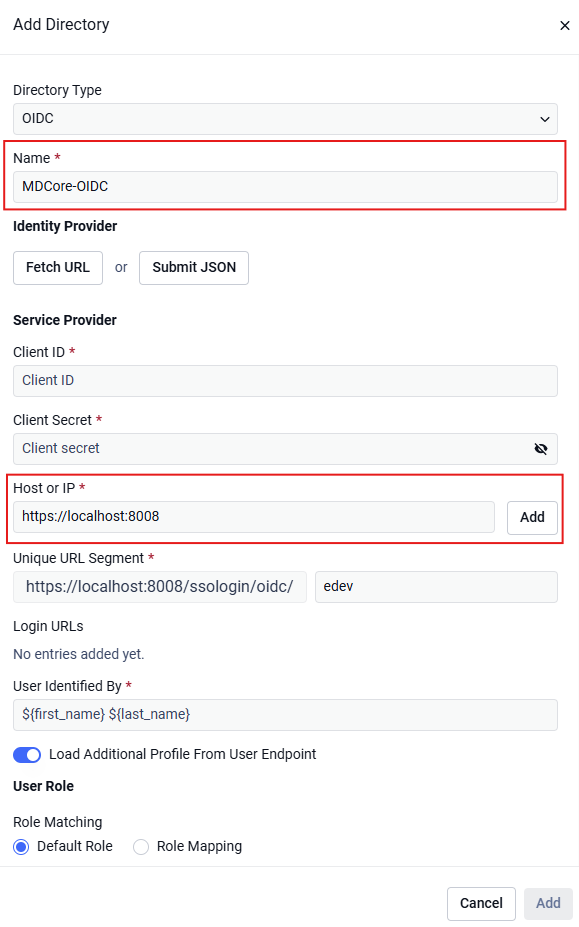Choose Role Mapping option
This screenshot has width=579, height=927.
point(141,847)
